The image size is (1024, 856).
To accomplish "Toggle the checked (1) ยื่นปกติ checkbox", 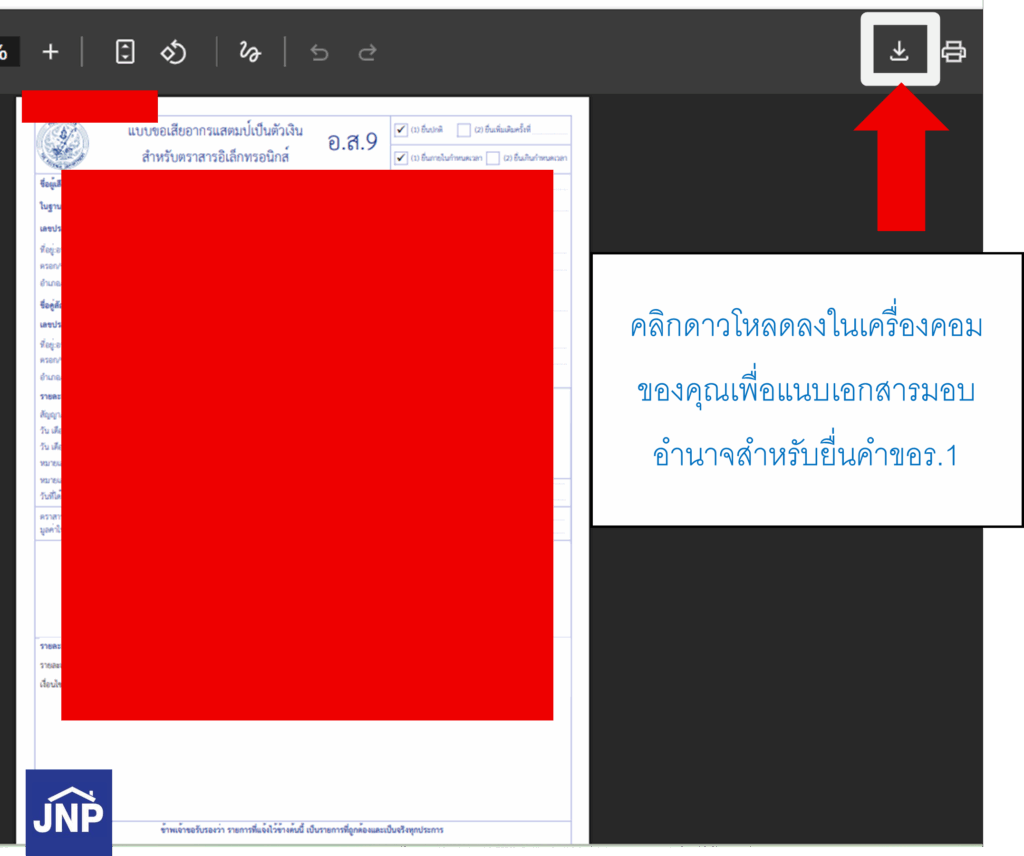I will (401, 129).
